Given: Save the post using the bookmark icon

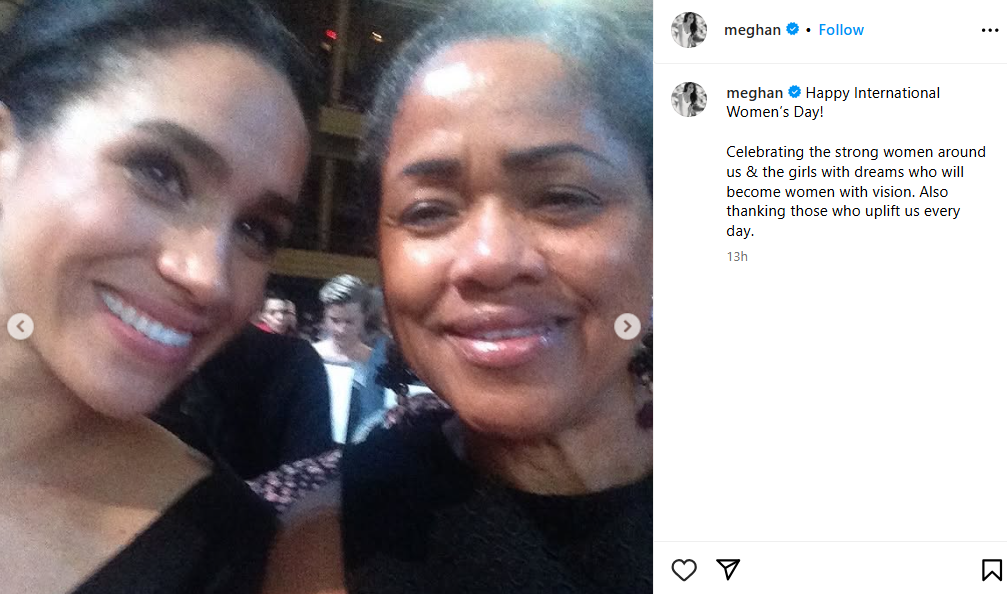Looking at the screenshot, I should [991, 570].
